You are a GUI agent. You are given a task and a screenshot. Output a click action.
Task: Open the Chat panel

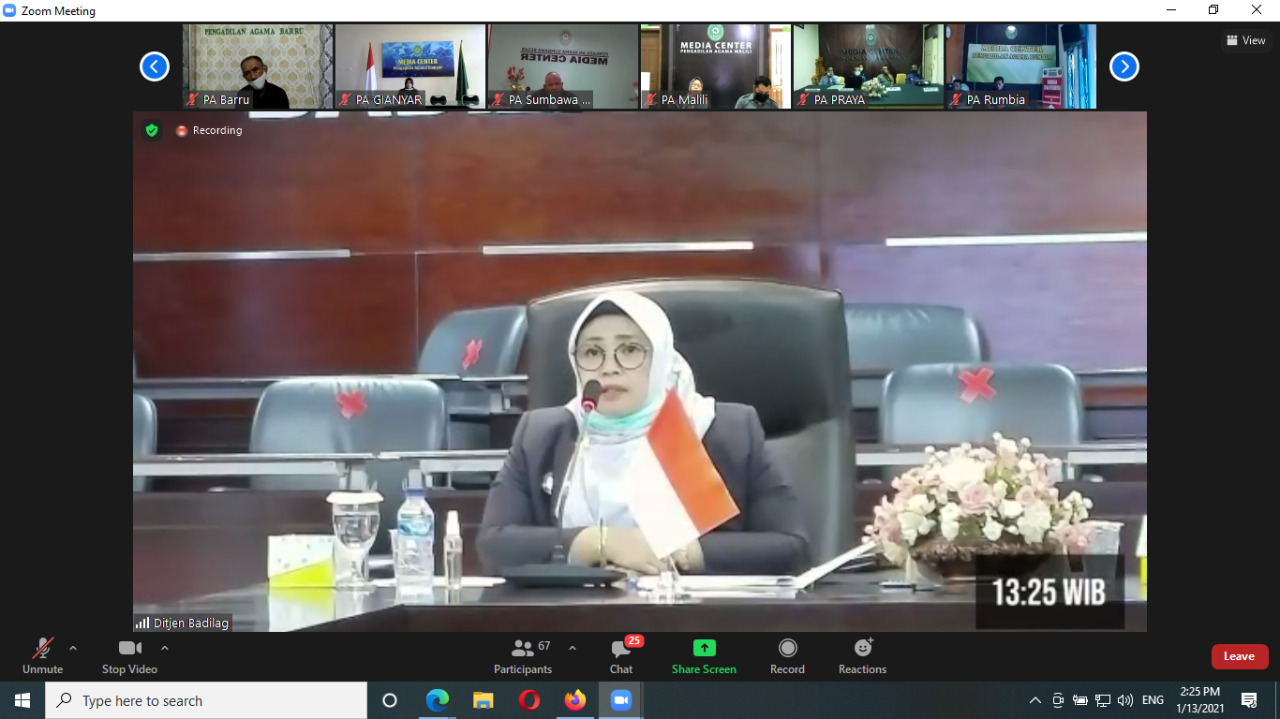[x=621, y=656]
